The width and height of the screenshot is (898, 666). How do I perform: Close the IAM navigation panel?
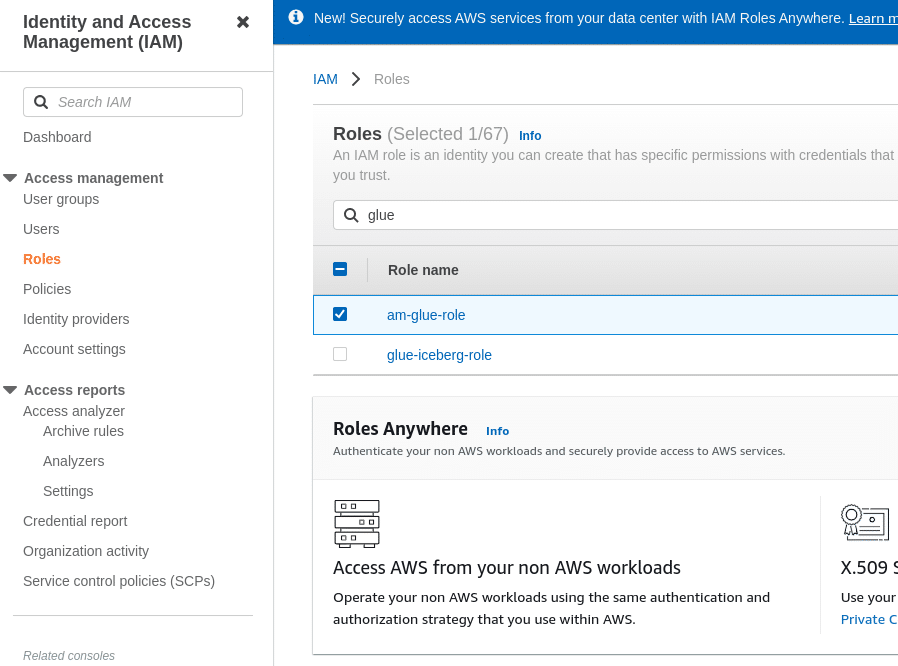coord(243,22)
